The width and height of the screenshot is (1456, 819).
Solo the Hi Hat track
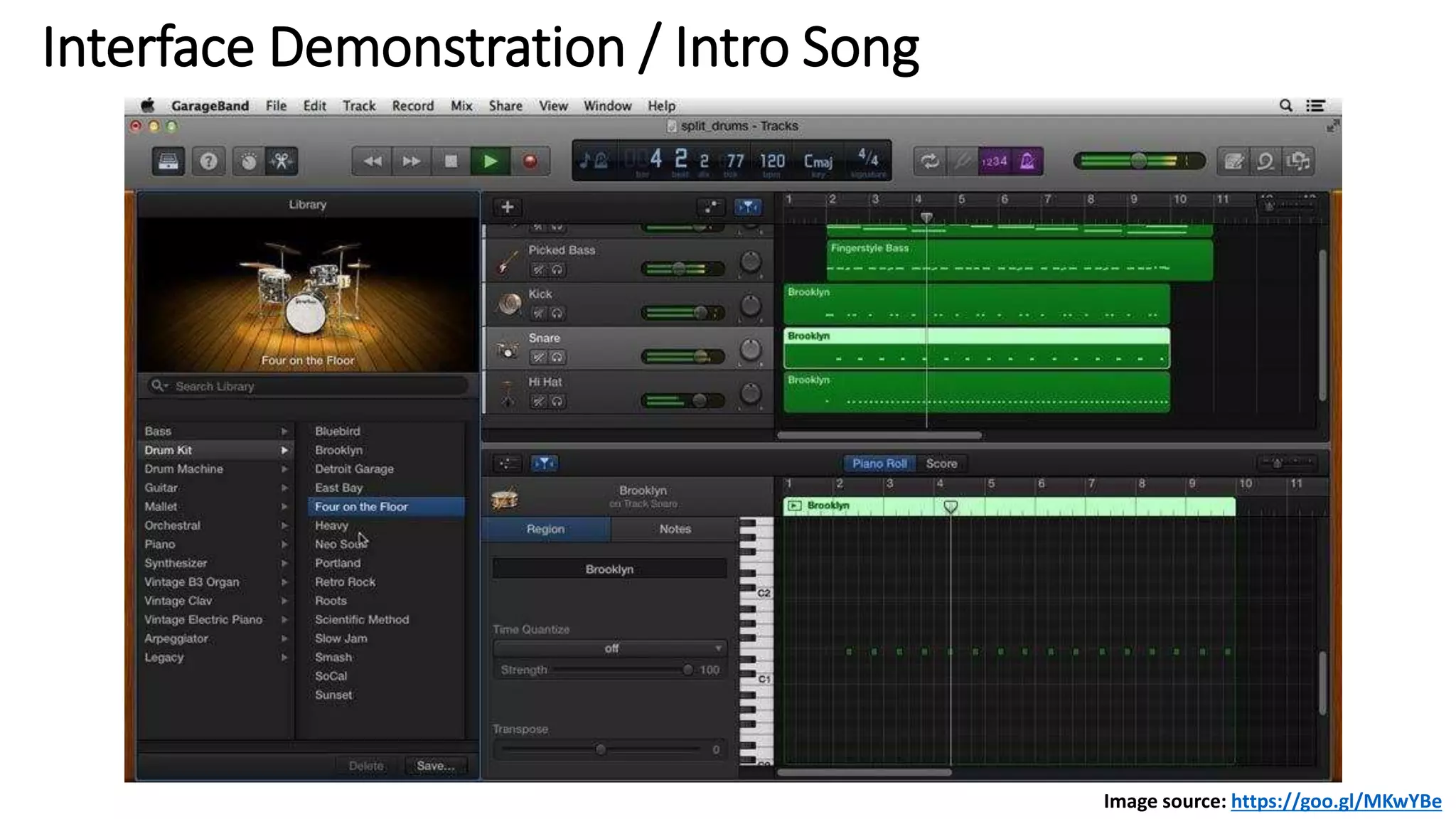pos(557,401)
